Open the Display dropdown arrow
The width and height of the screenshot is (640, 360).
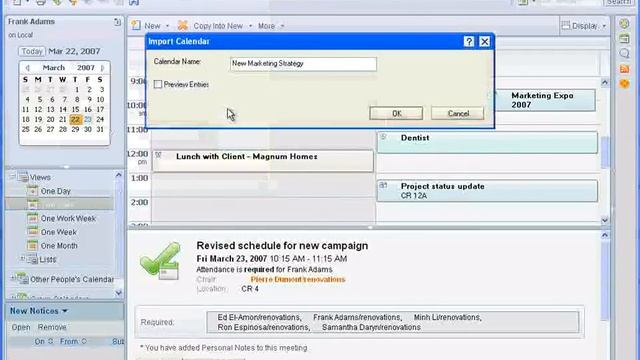click(604, 26)
